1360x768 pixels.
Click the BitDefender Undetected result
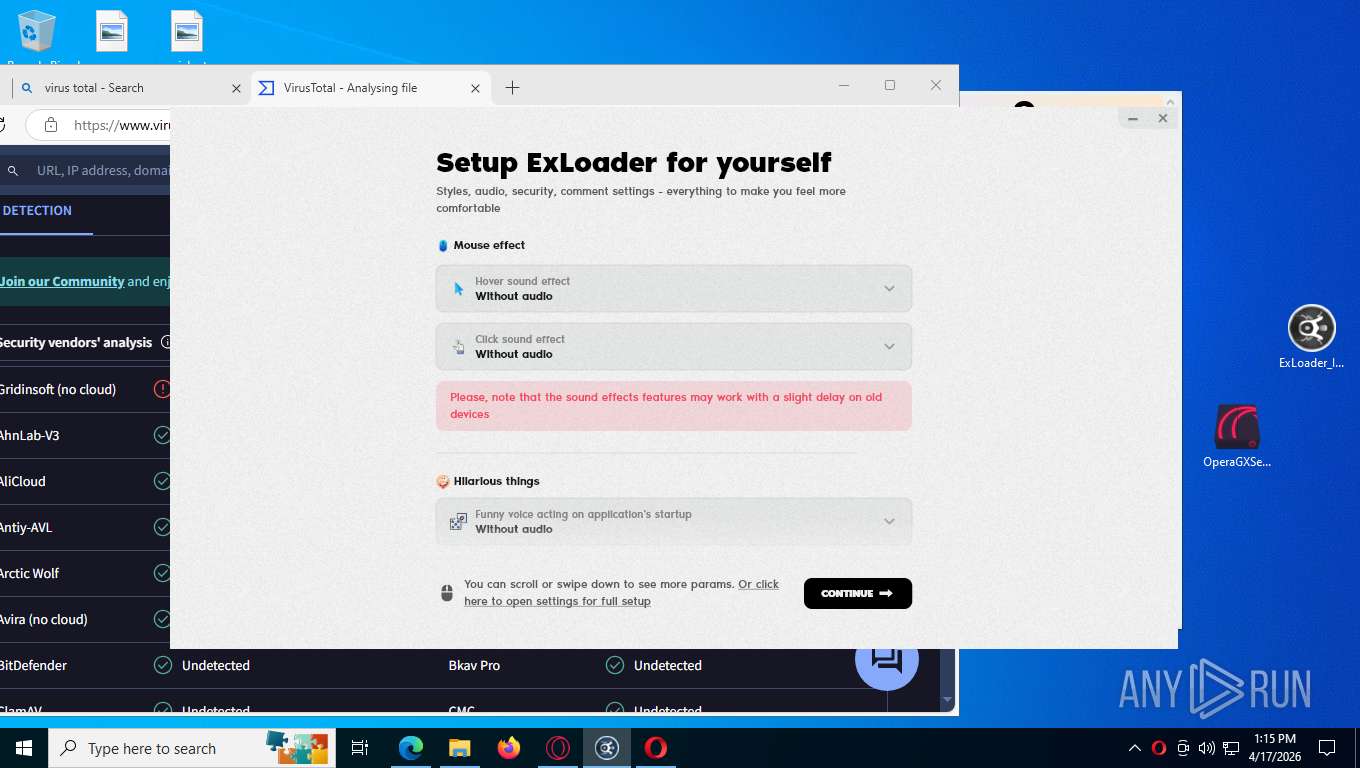216,665
